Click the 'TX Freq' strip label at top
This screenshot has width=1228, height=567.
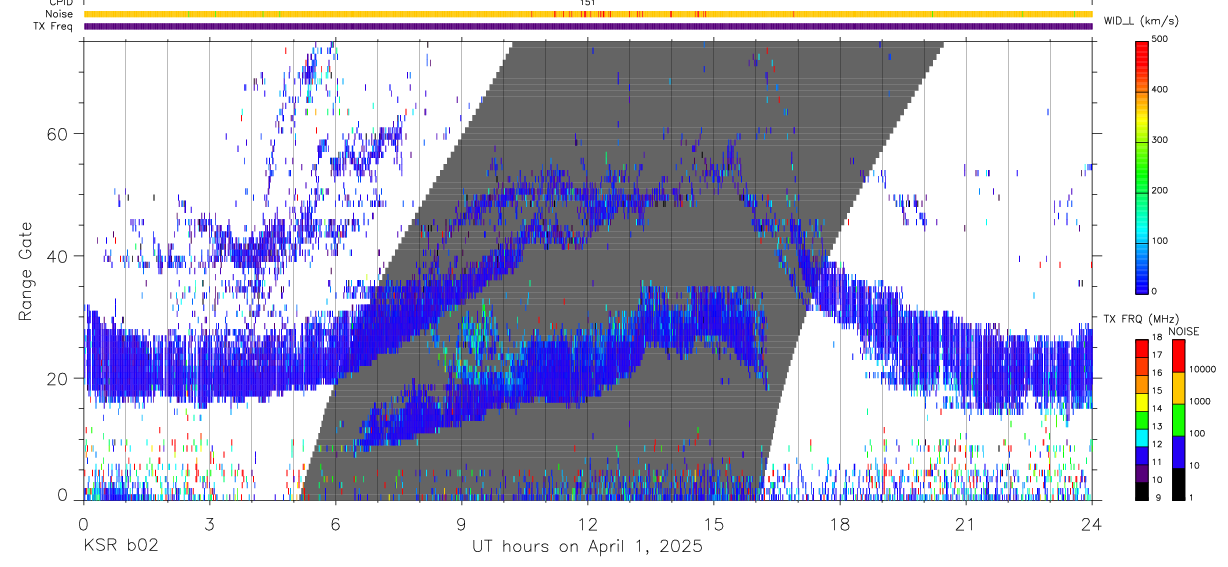coord(55,26)
